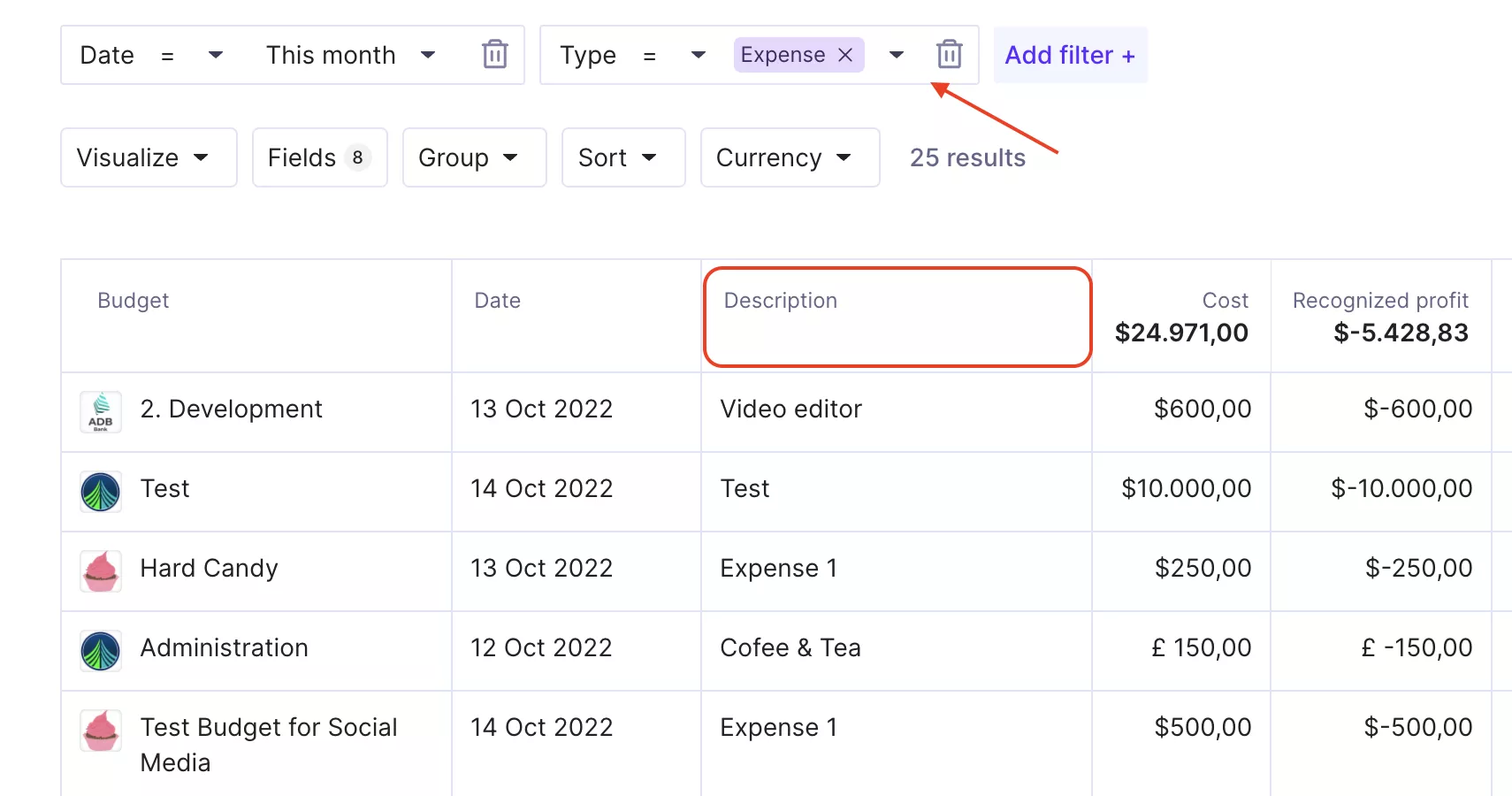Click the logo icon beside Test budget

coord(101,492)
